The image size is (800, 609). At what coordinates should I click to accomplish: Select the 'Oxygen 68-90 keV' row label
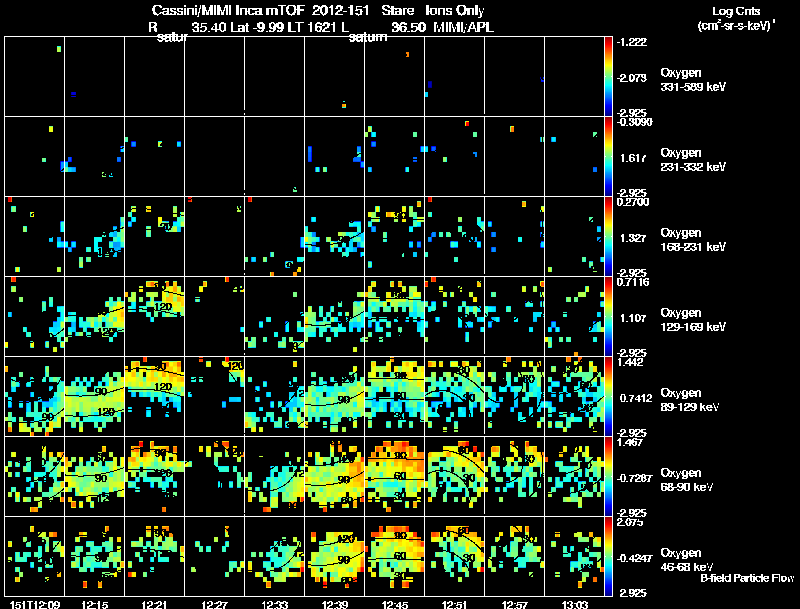(686, 480)
